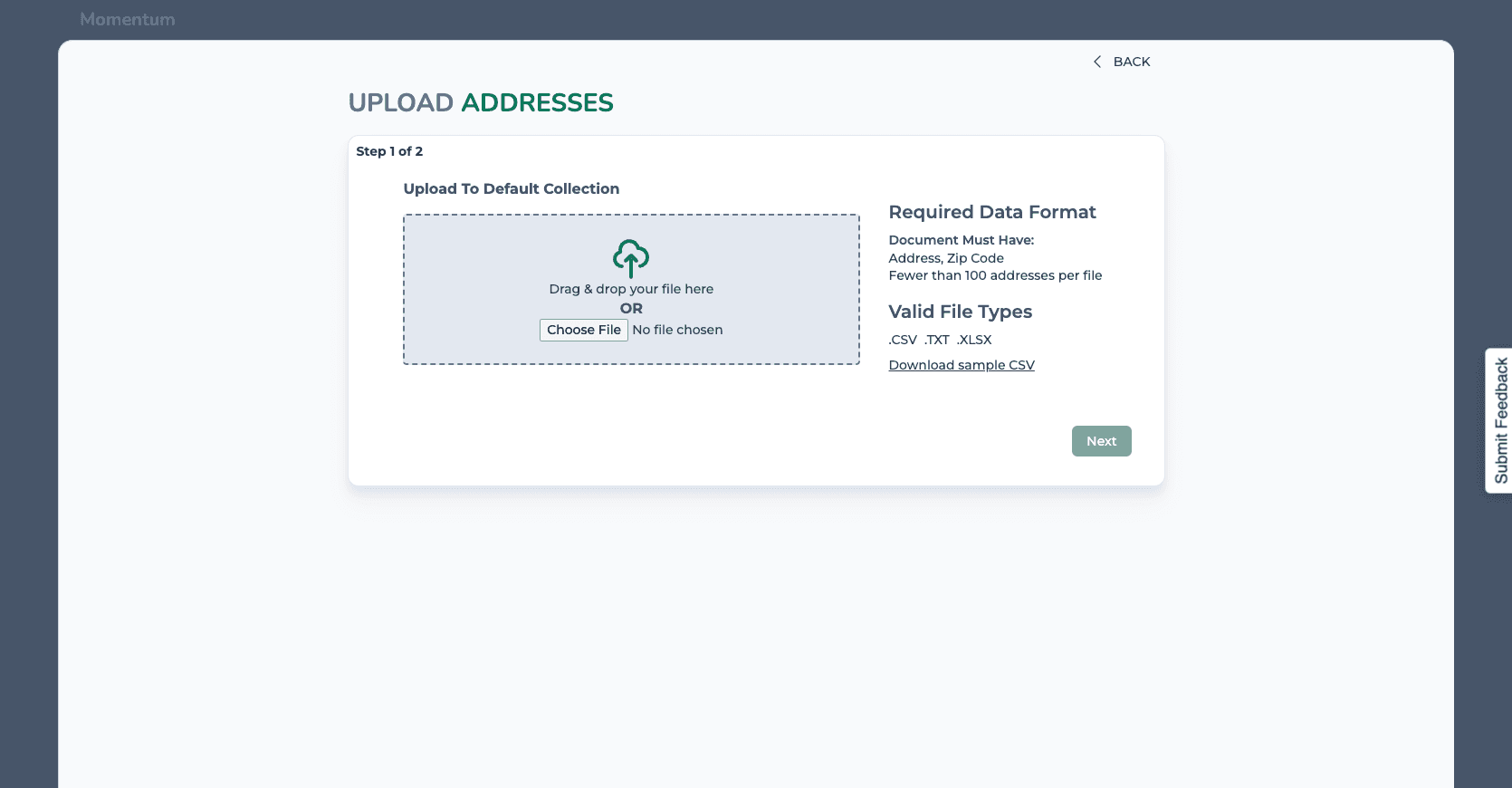Click the cloud upload icon
This screenshot has height=788, width=1512.
pos(631,258)
